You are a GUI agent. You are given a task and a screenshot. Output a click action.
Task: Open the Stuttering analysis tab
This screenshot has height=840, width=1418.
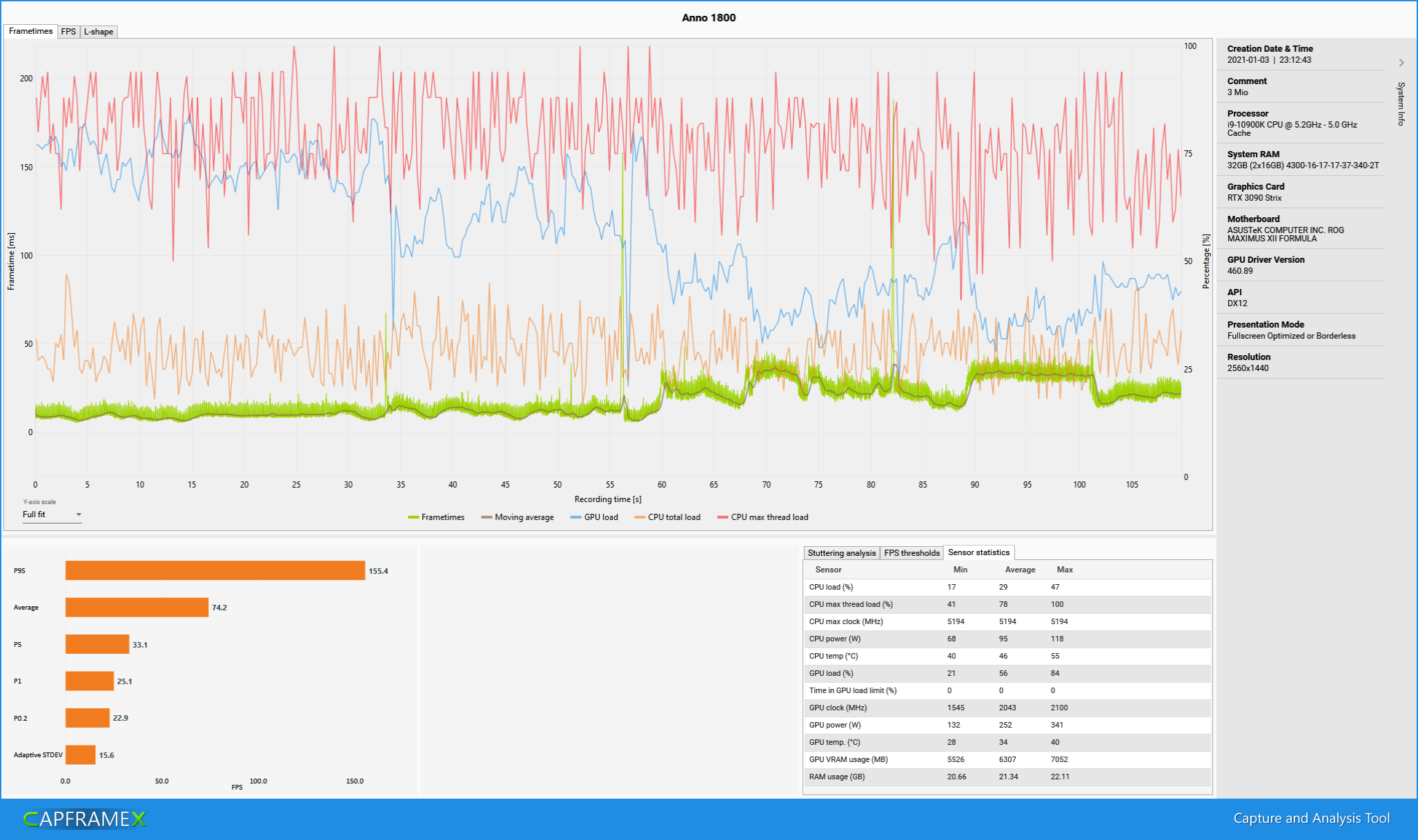[841, 553]
